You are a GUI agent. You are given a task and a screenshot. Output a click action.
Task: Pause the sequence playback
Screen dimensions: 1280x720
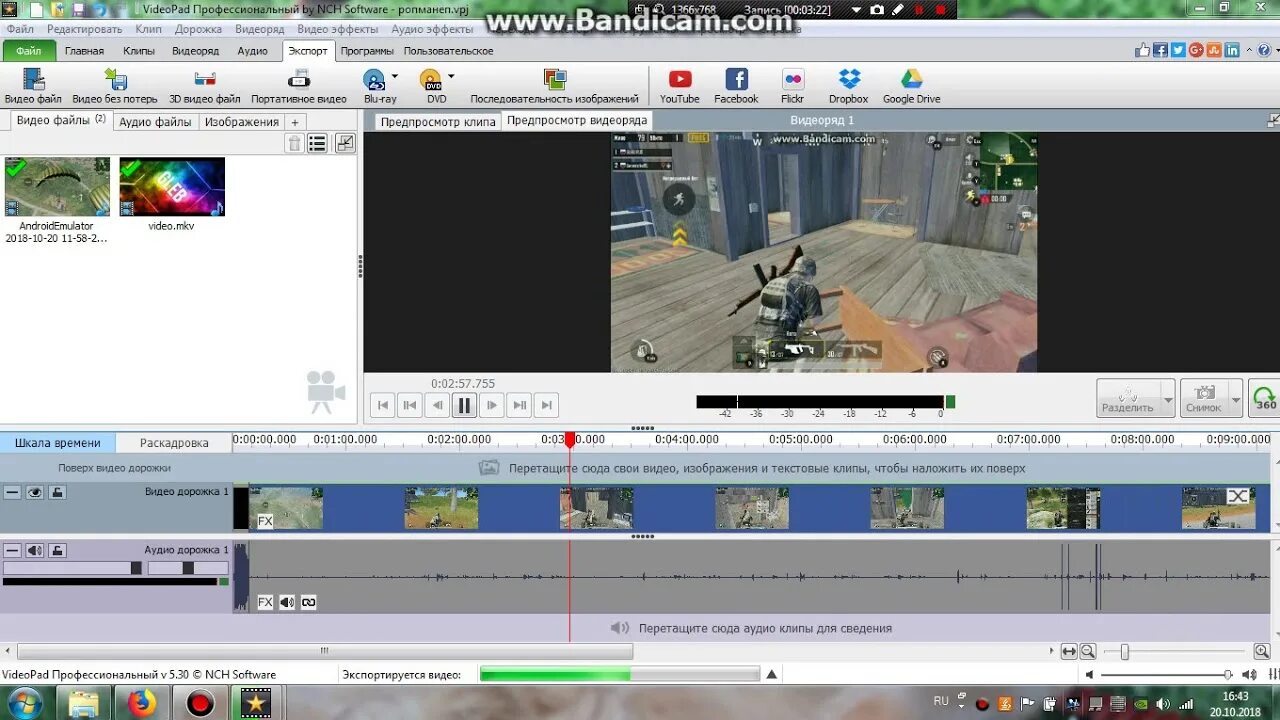click(464, 405)
